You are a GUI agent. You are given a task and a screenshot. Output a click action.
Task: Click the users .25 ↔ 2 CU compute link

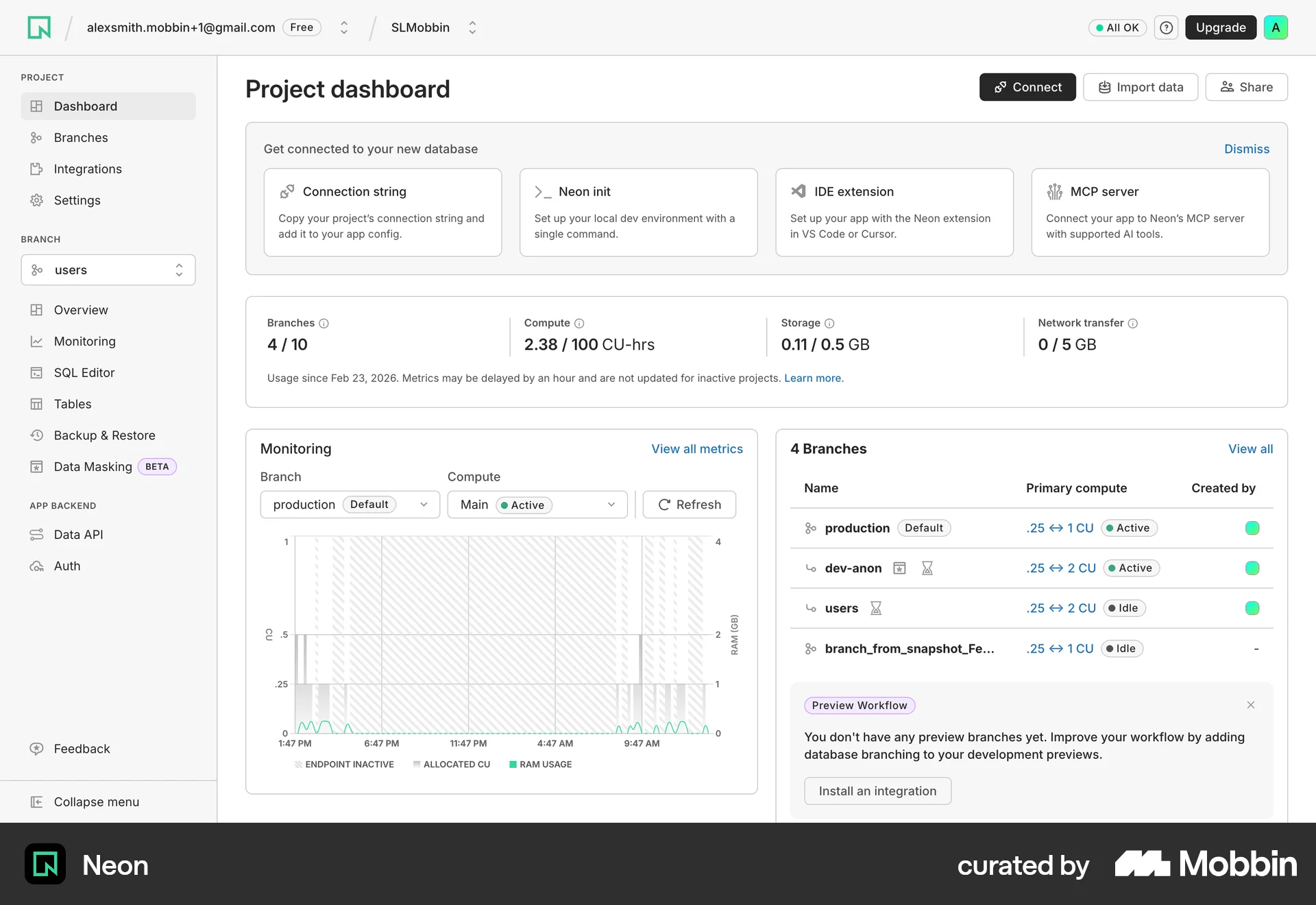click(x=1061, y=608)
